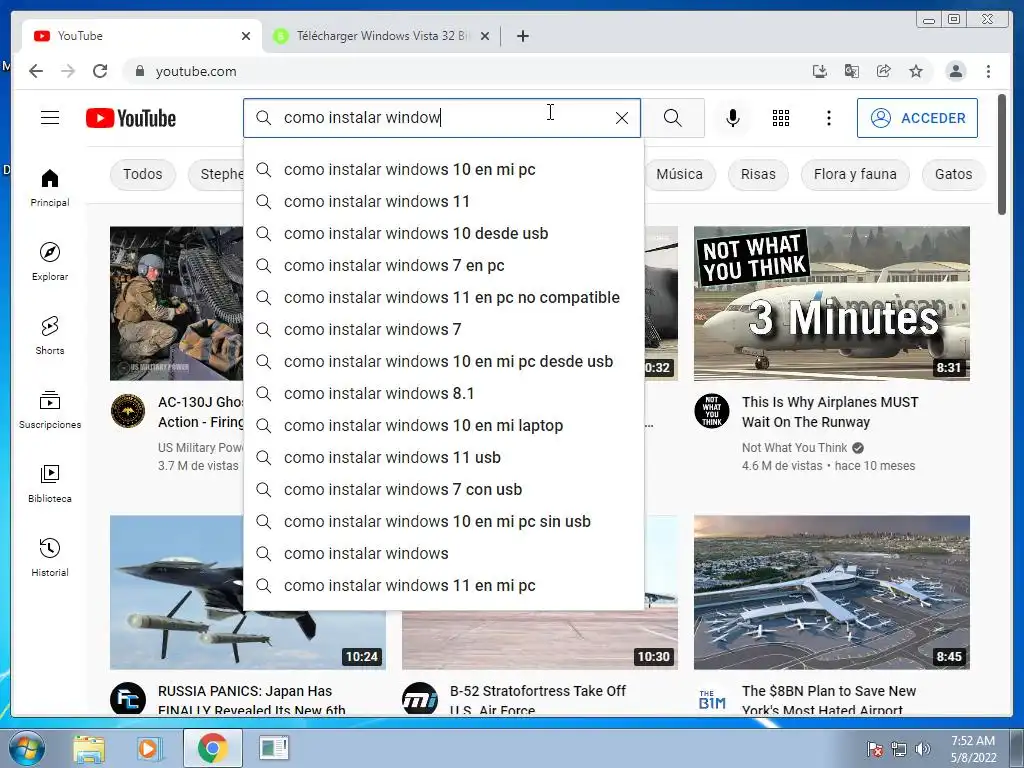The image size is (1024, 768).
Task: Choose suggestion 'como instalar windows 7'
Action: coord(443,330)
